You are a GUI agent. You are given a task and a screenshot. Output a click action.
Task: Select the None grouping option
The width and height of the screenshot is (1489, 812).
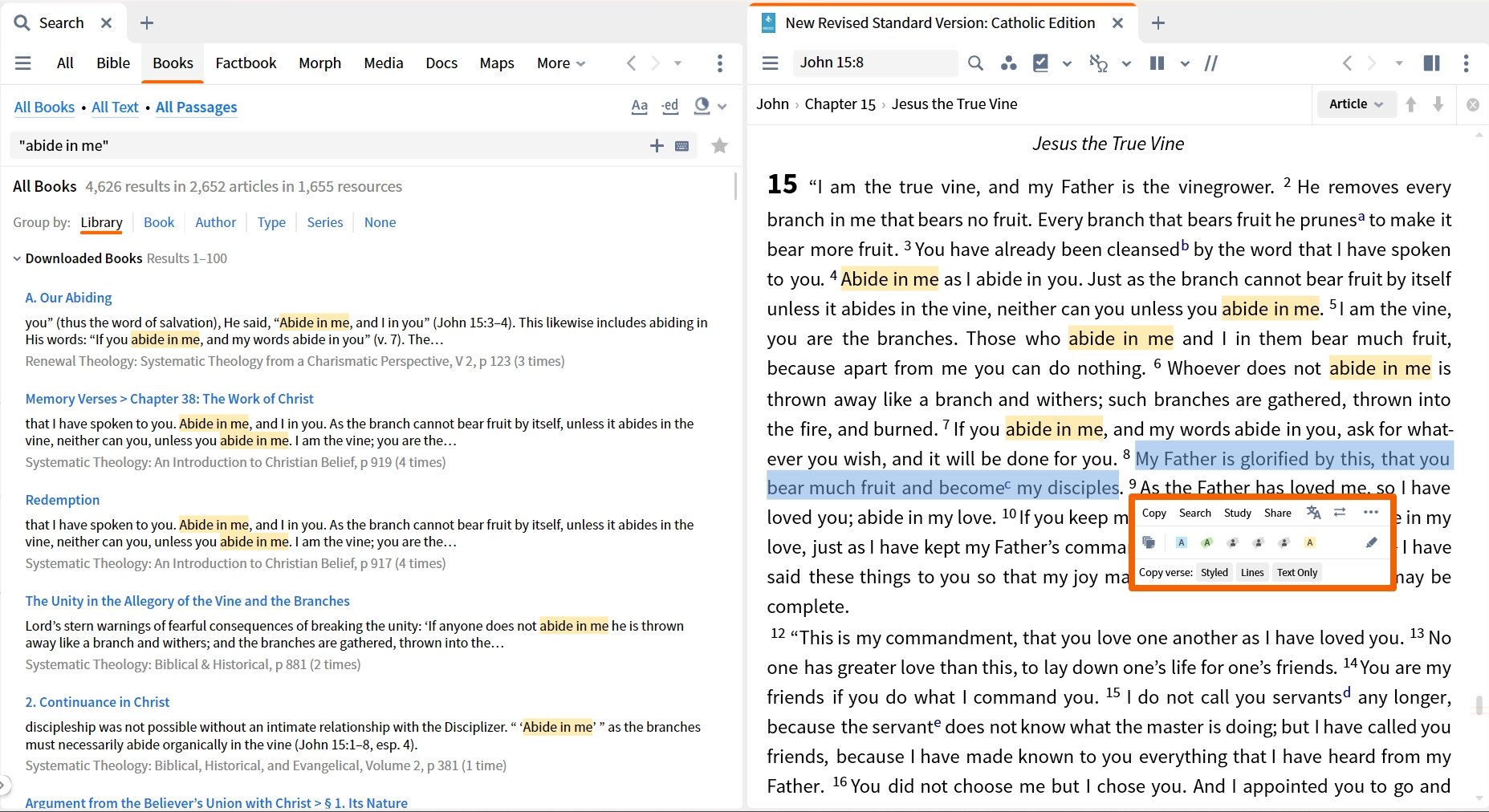(x=380, y=222)
